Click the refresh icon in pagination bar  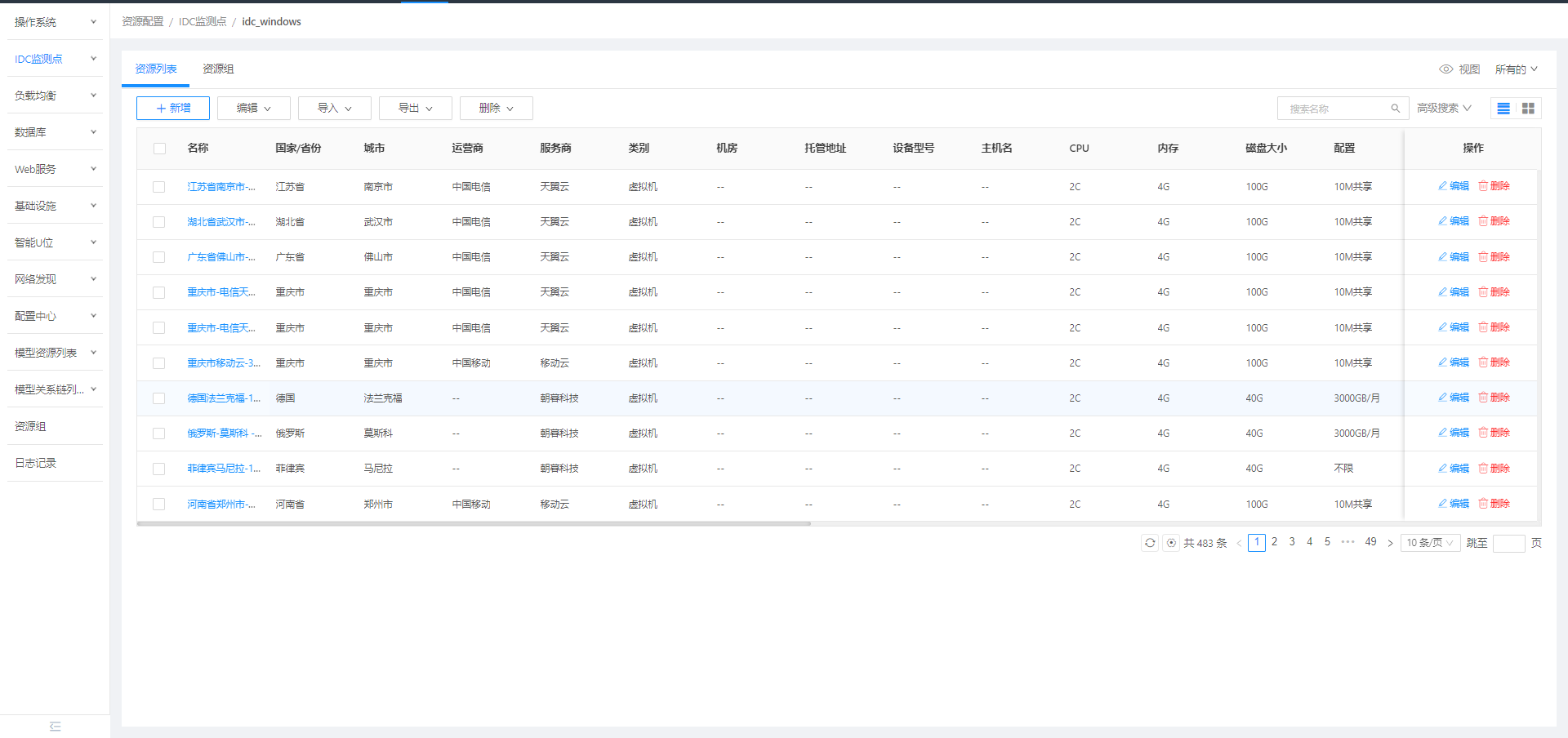pos(1150,542)
